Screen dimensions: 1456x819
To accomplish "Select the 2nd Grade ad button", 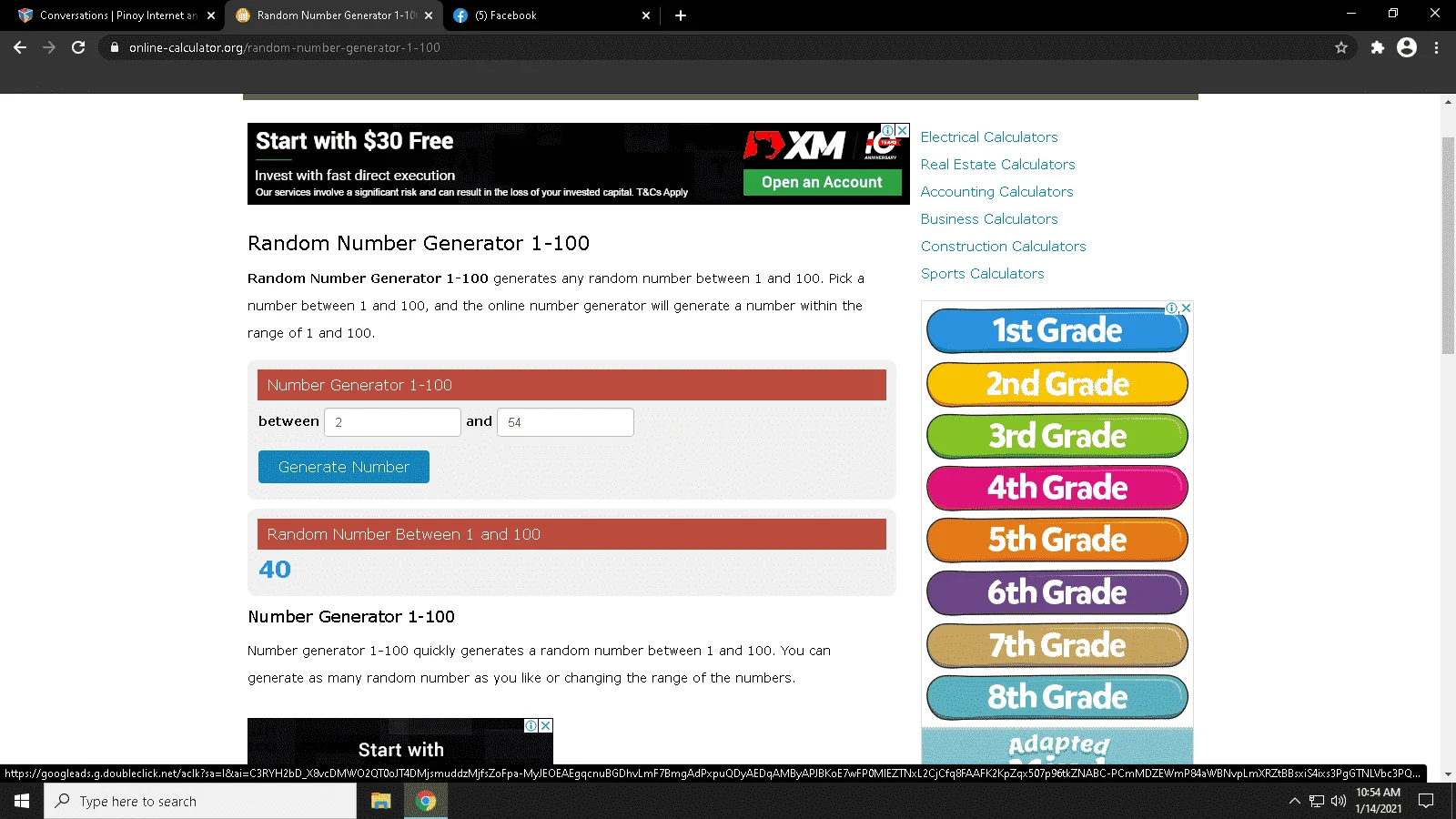I will (1057, 383).
